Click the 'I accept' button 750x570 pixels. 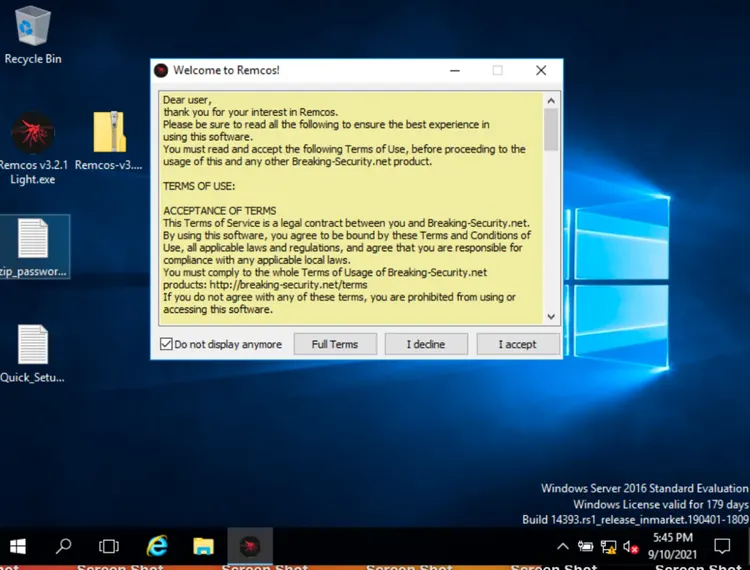point(518,344)
